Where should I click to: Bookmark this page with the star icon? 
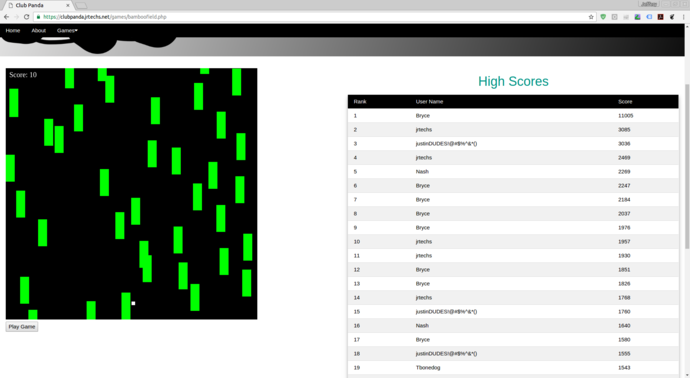591,17
